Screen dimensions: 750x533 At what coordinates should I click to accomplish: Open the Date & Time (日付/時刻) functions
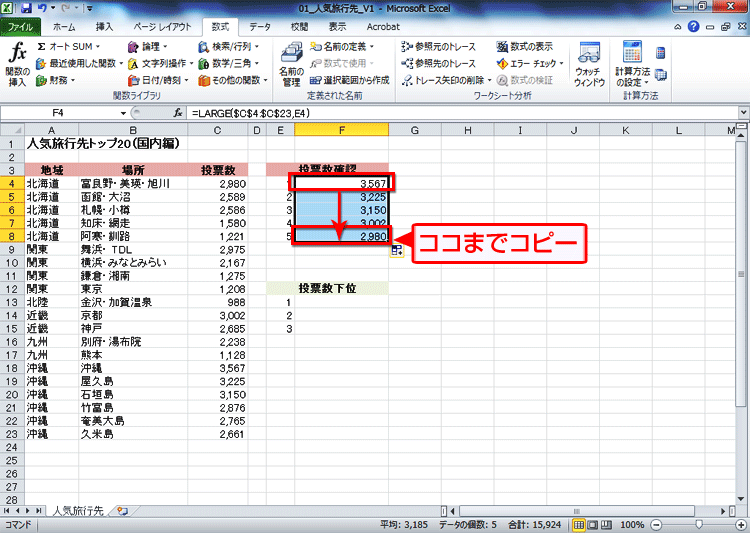[x=158, y=80]
